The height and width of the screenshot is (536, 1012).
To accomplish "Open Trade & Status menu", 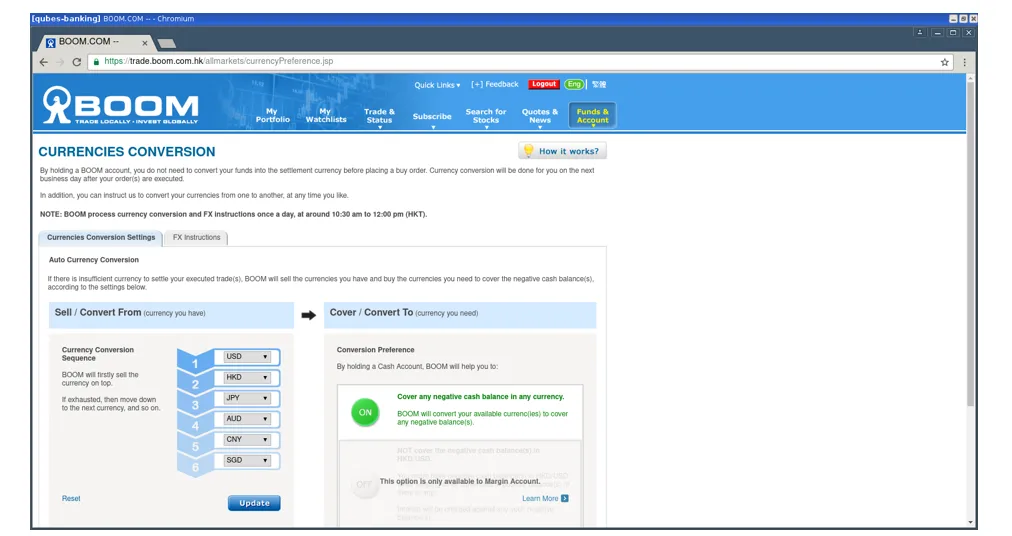I will click(x=379, y=116).
